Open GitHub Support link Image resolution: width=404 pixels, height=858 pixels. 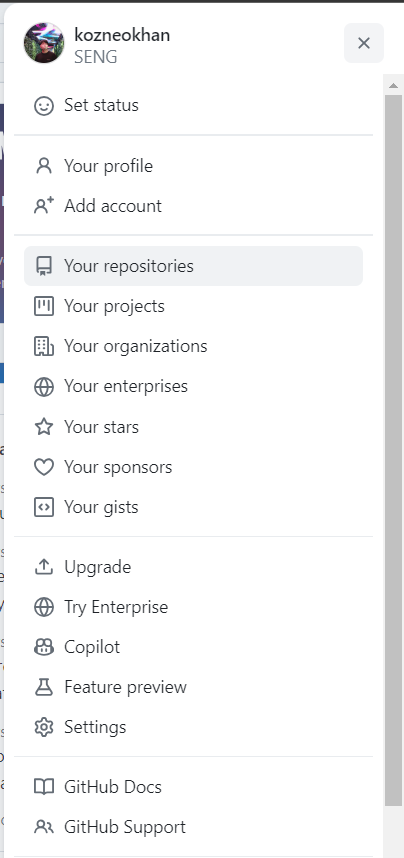[193, 827]
